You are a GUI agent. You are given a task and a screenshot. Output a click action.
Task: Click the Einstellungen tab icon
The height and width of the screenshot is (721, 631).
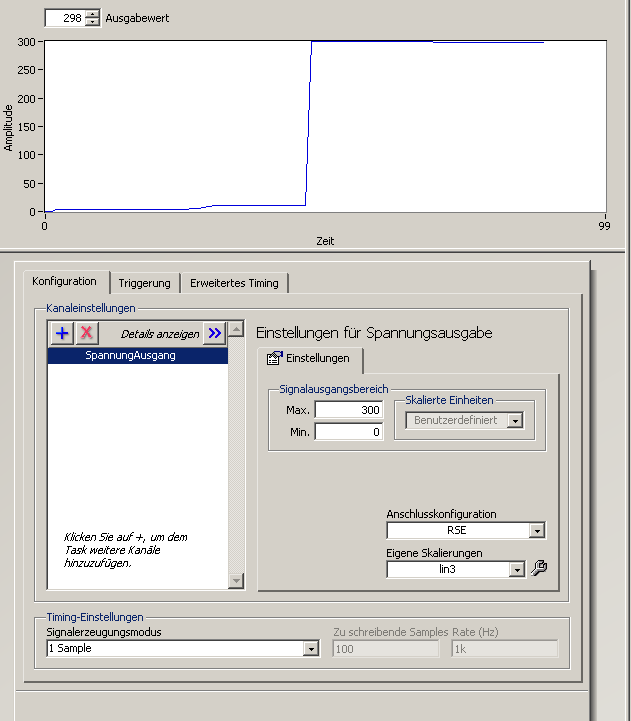point(275,358)
